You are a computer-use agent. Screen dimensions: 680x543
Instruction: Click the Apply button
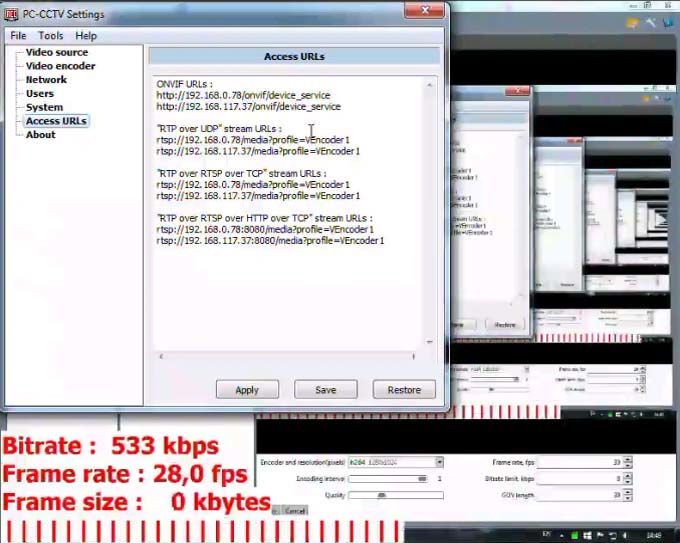click(x=247, y=389)
